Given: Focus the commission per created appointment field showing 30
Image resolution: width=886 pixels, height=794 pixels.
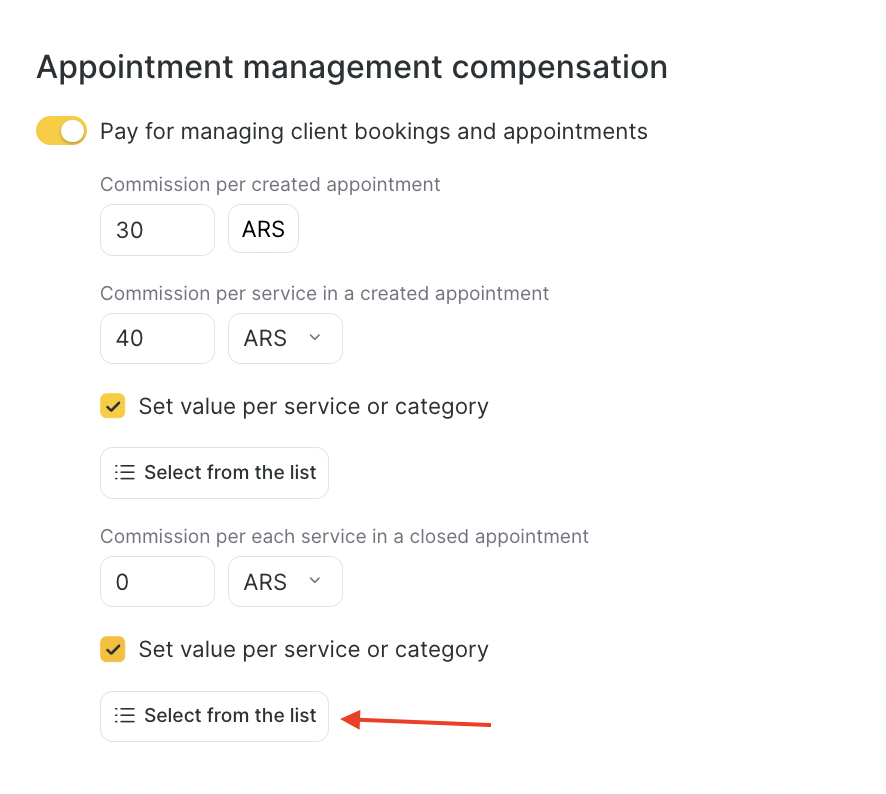Looking at the screenshot, I should [157, 230].
